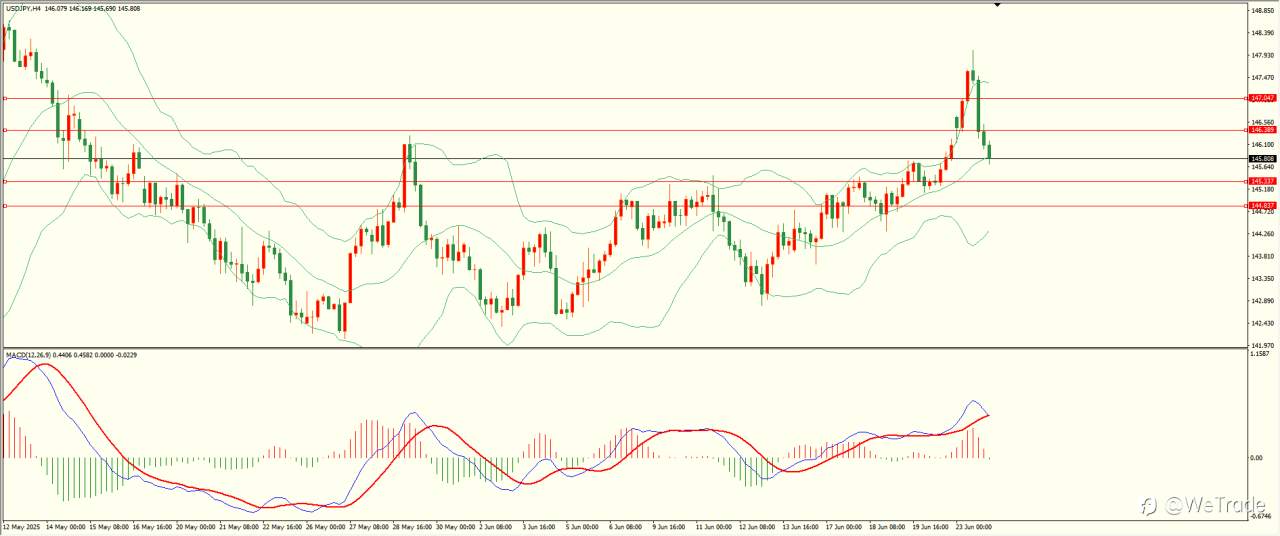Click the 14 May 00:00 time label
Viewport: 1280px width, 536px height.
(65, 525)
